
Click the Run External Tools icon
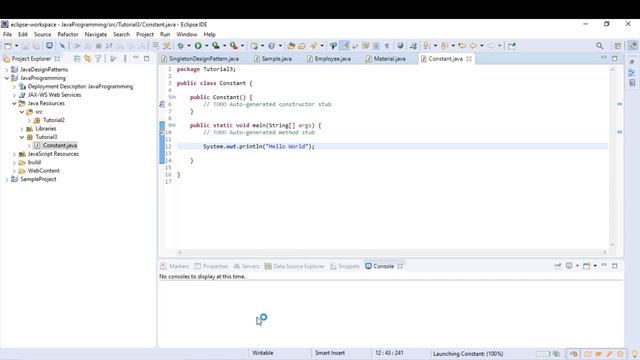(x=233, y=46)
